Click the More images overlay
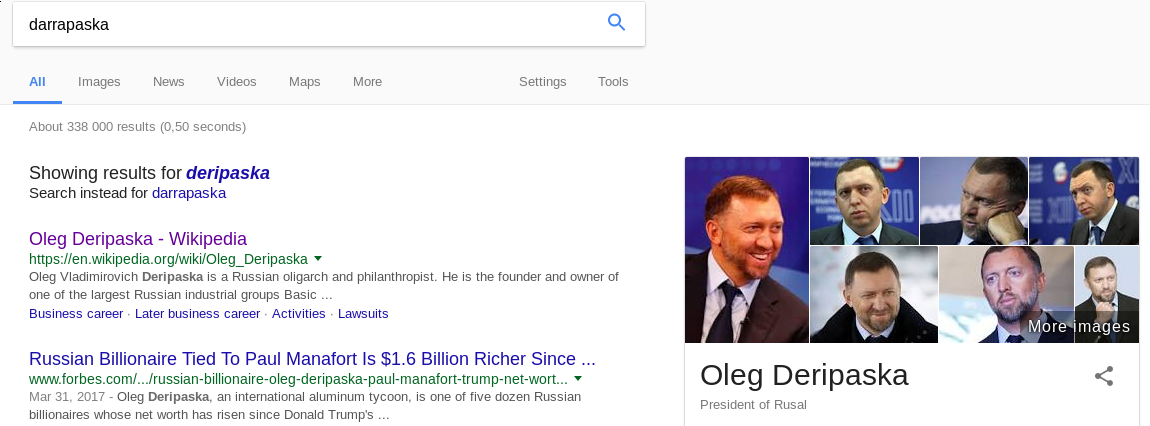The image size is (1150, 426). point(1078,327)
